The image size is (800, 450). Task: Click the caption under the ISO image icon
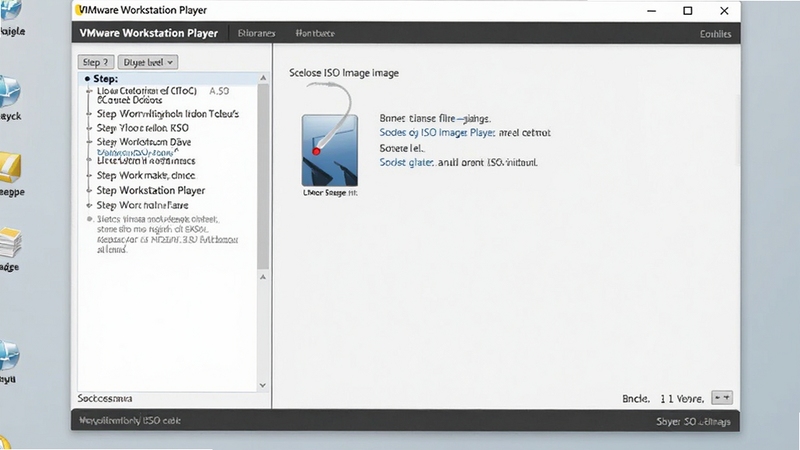click(x=330, y=193)
